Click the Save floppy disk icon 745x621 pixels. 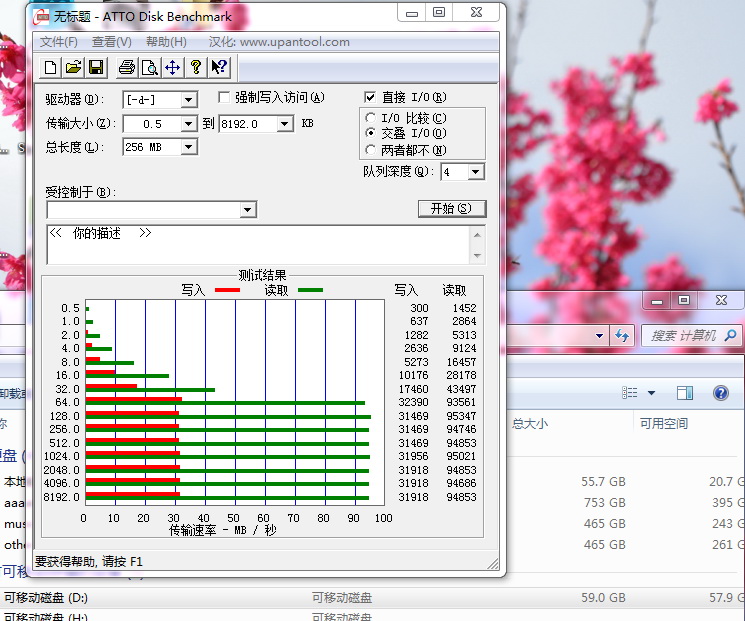[96, 67]
